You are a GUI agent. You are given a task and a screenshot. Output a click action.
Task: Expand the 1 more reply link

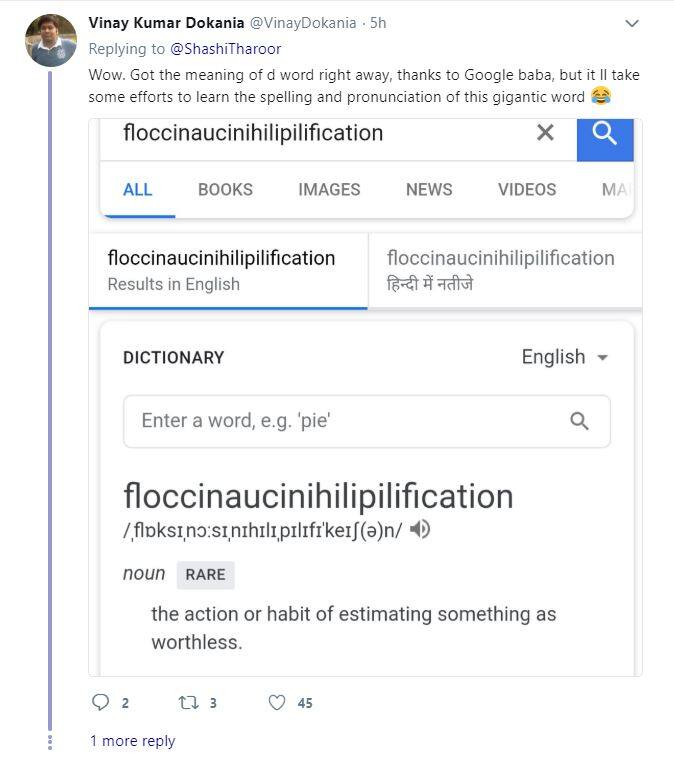tap(132, 741)
